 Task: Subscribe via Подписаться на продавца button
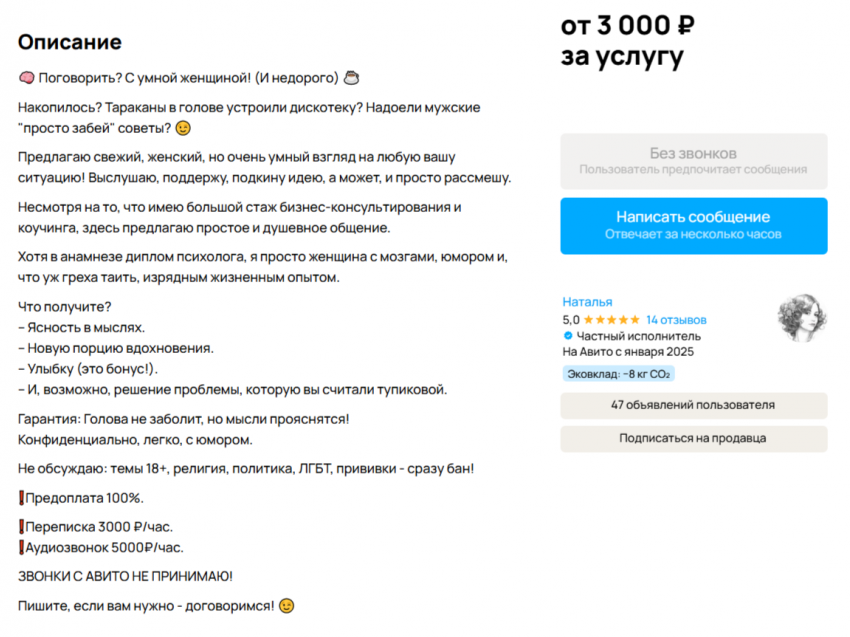(694, 438)
